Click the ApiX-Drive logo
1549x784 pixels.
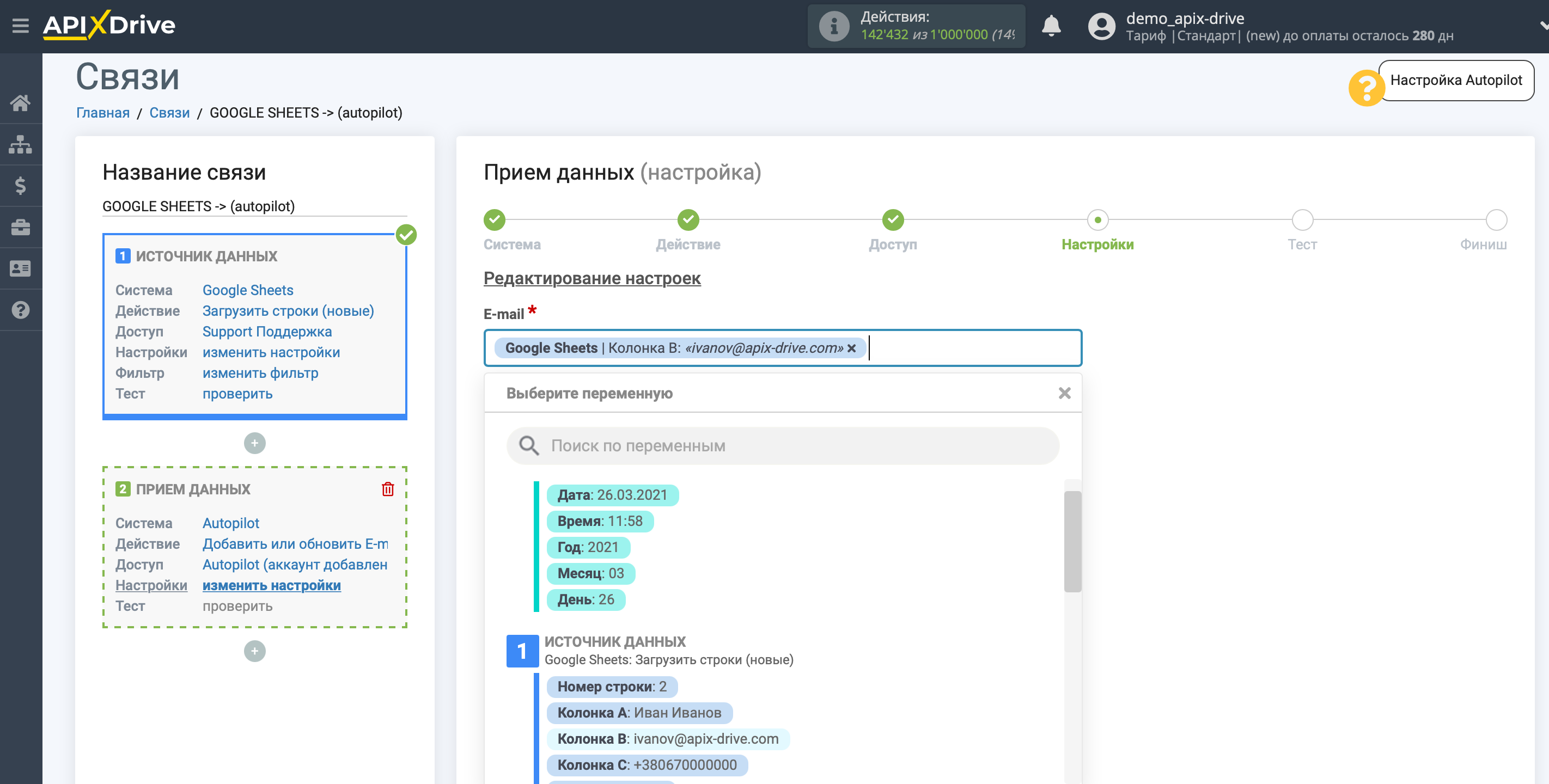point(109,25)
